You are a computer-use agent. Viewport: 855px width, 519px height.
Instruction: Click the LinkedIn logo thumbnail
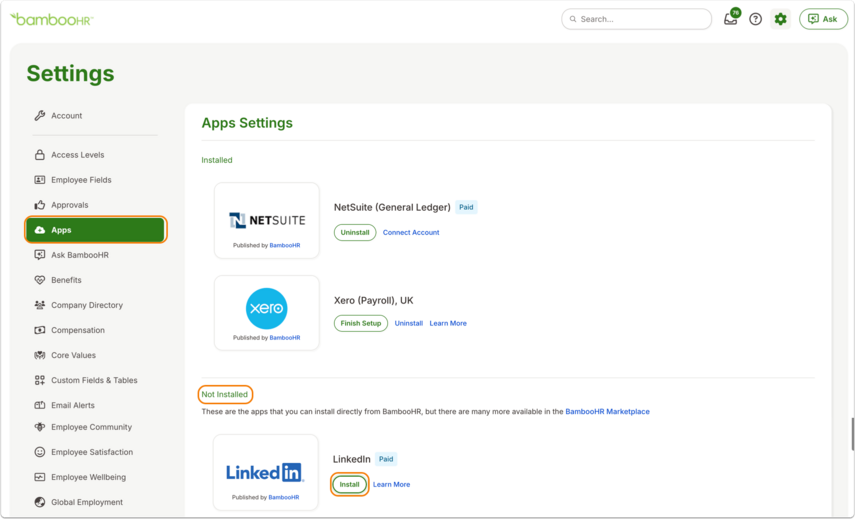pyautogui.click(x=266, y=472)
